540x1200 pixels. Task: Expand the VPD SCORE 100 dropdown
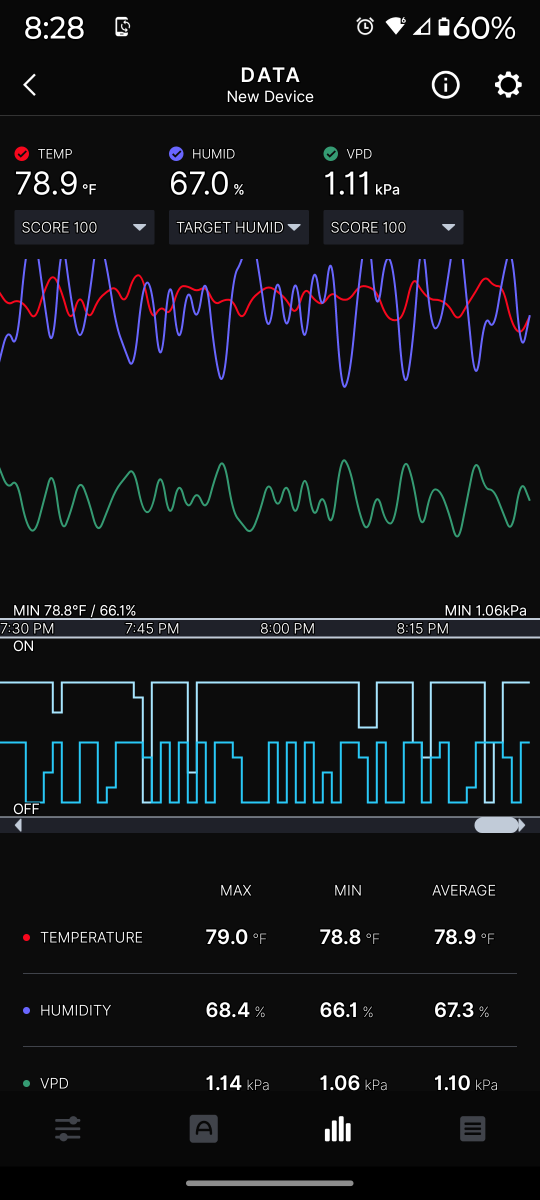[393, 227]
